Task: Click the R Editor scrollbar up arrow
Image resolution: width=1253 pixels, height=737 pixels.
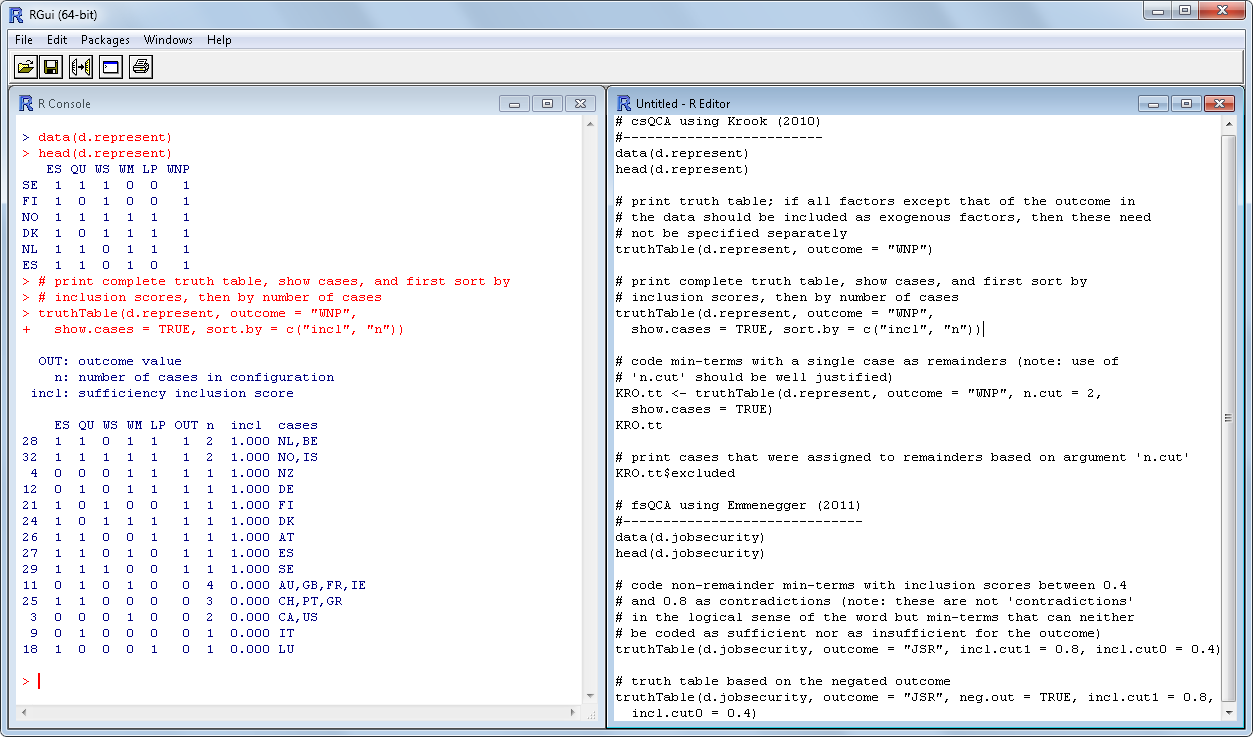Action: (x=1229, y=124)
